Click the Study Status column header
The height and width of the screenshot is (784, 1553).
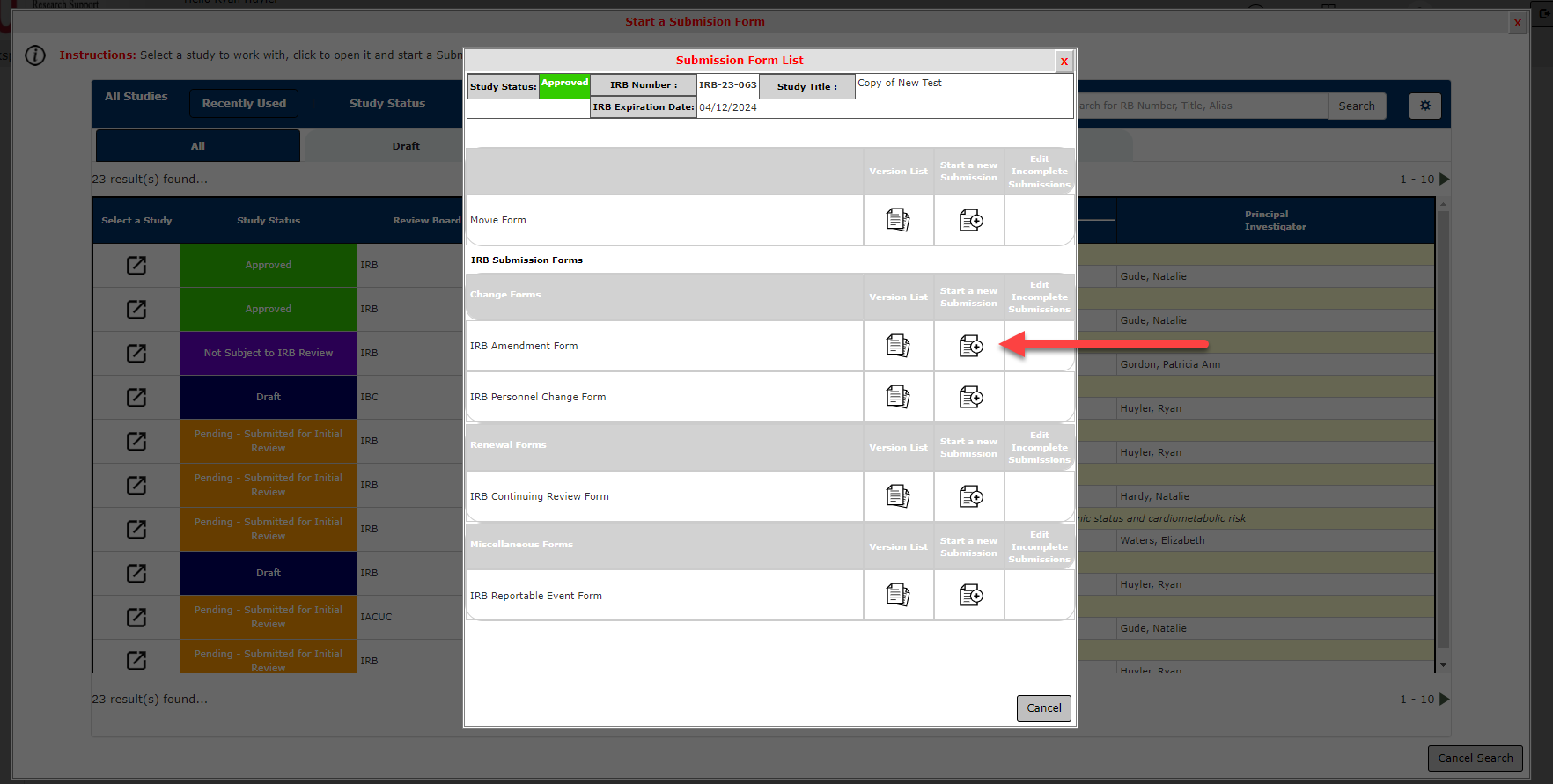pyautogui.click(x=269, y=221)
